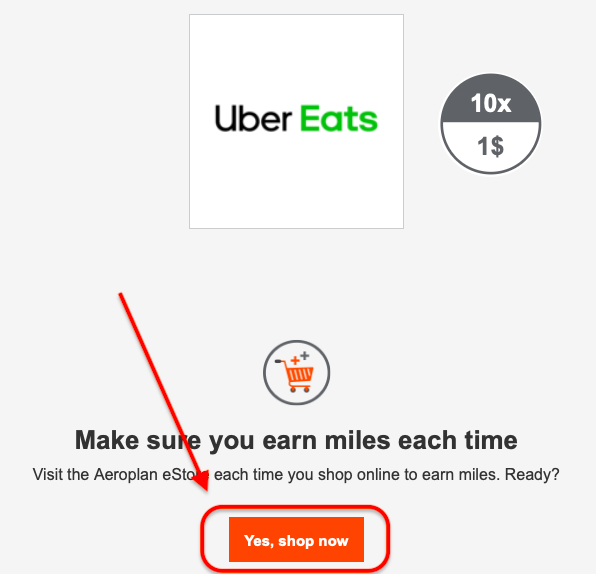Click the Visit the Aeroplan eStore sentence

(x=296, y=474)
